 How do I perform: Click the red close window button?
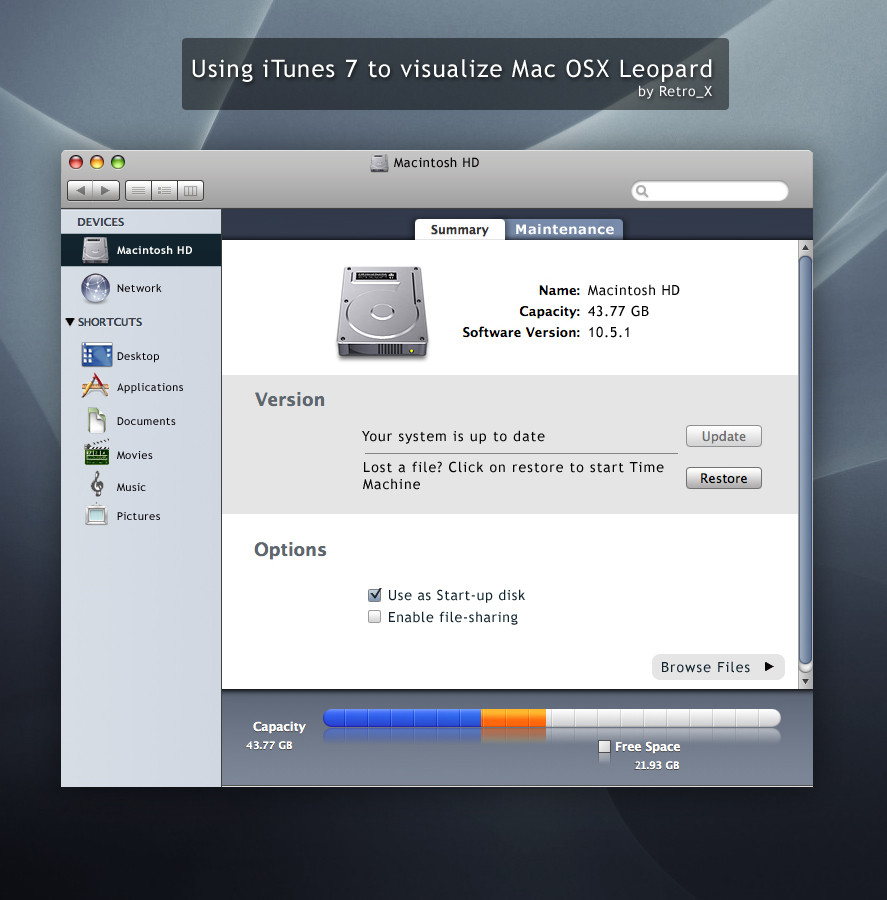(76, 162)
